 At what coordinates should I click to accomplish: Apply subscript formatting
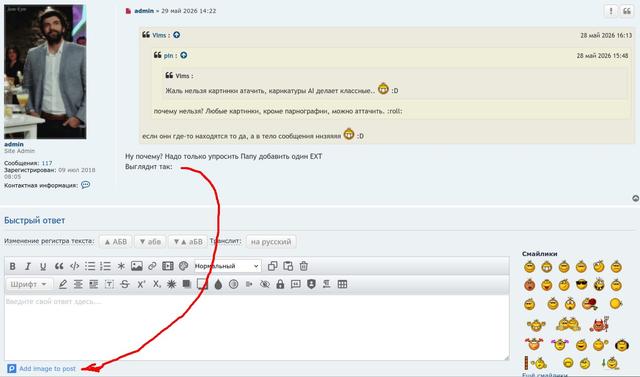click(157, 284)
